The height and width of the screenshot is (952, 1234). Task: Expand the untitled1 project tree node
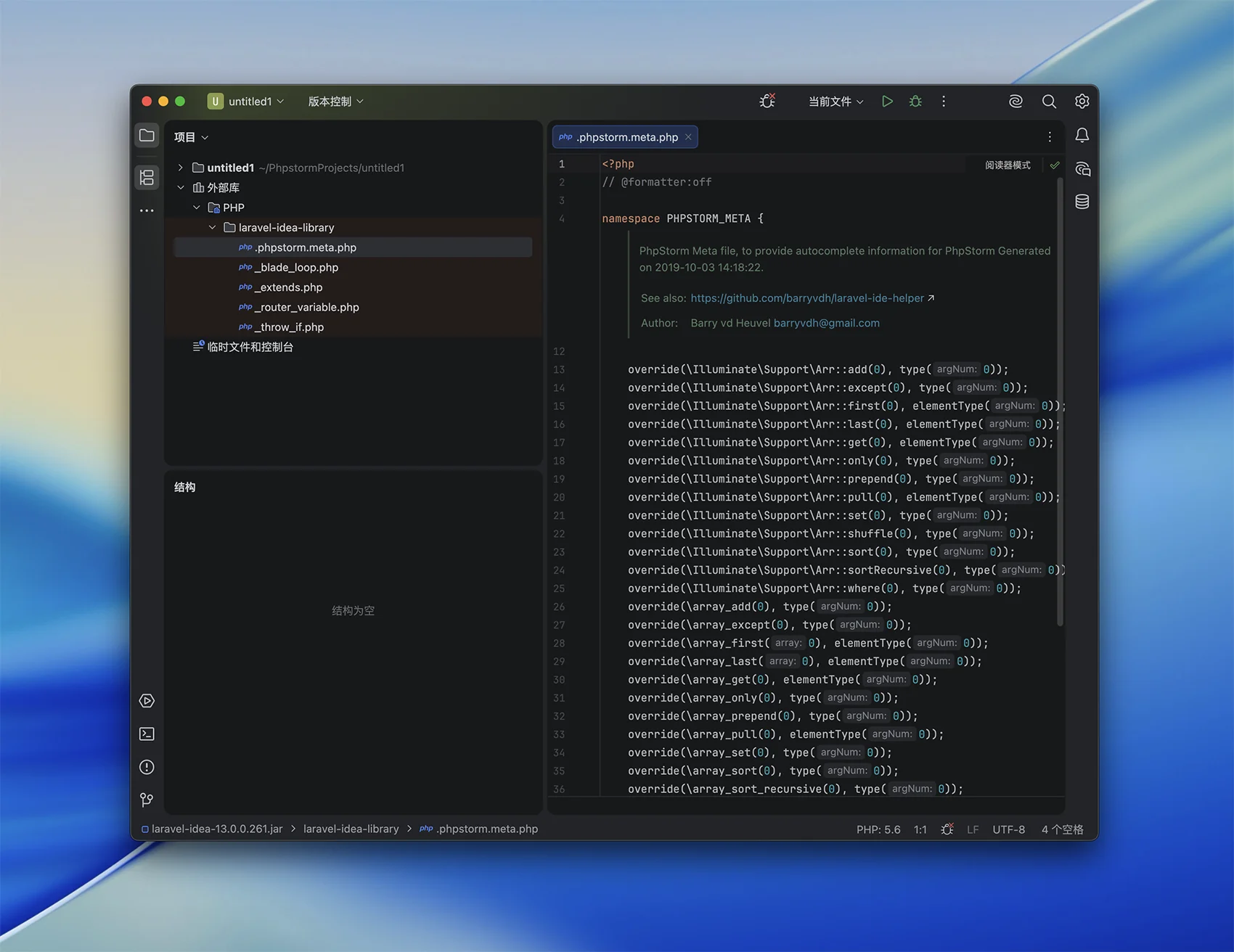(x=181, y=168)
